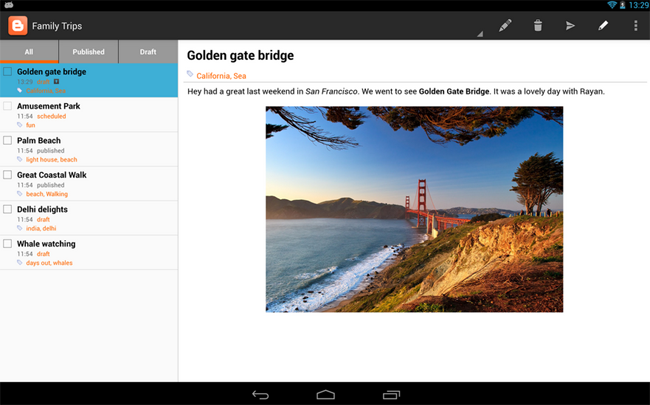Click the Golden Gate Bridge photo
650x405 pixels.
pyautogui.click(x=414, y=209)
